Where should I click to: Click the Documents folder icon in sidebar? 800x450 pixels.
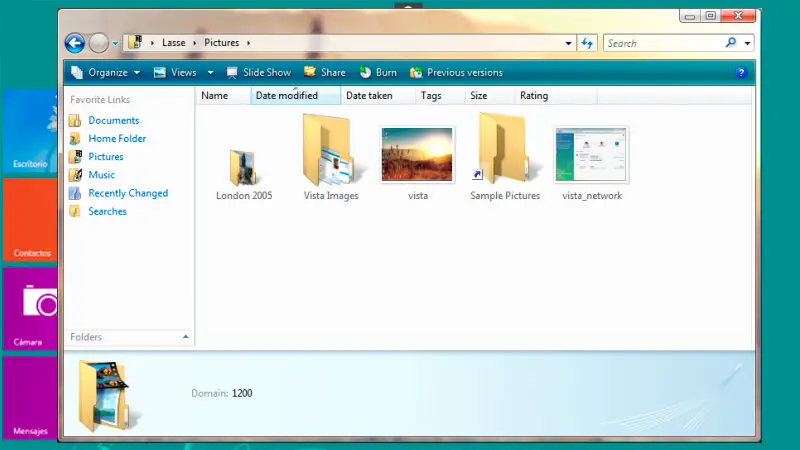(x=75, y=120)
